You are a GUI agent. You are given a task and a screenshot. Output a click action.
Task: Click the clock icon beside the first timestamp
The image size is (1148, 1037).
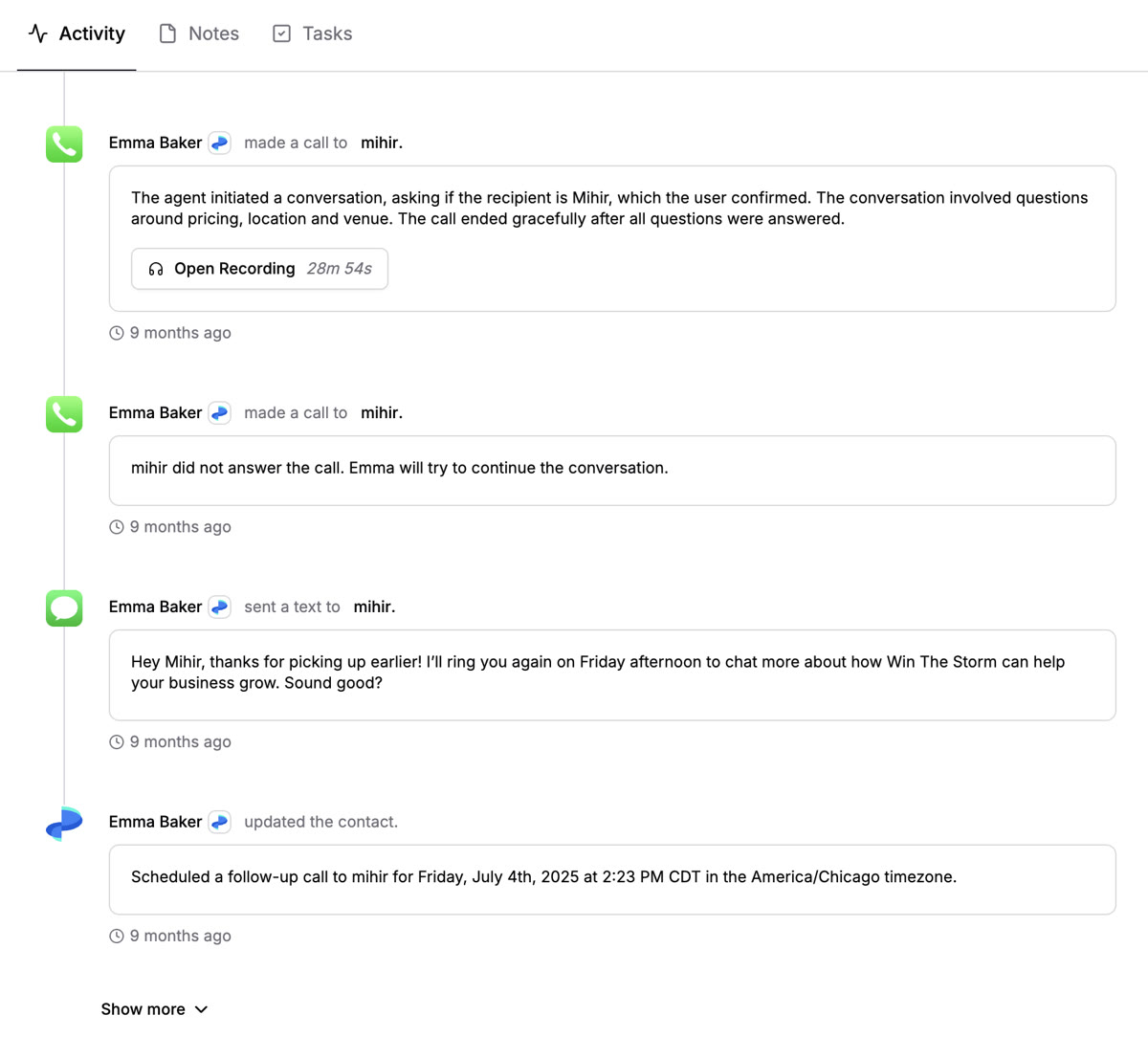(x=116, y=332)
